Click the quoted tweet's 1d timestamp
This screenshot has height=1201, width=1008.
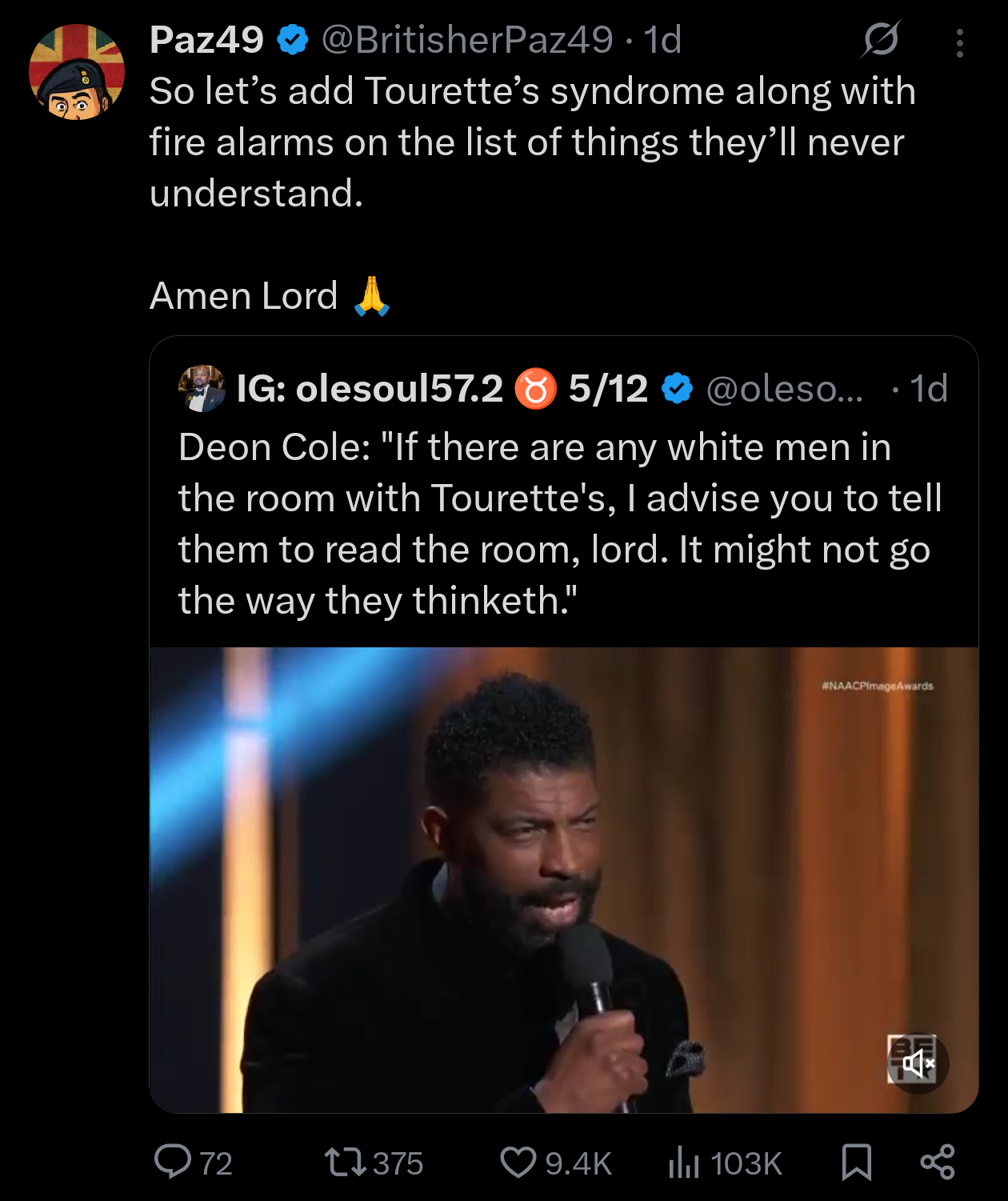[928, 389]
